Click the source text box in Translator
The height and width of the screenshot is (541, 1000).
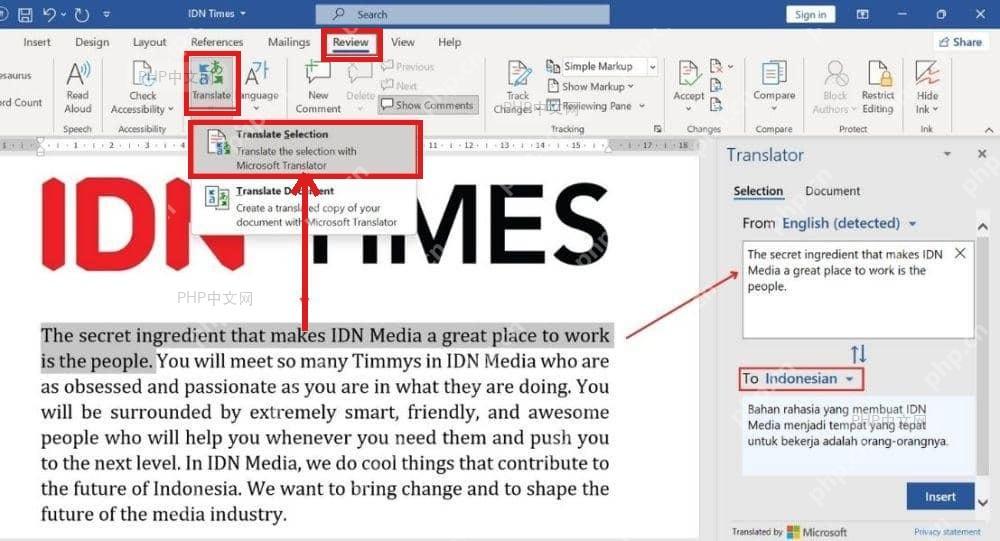tap(858, 290)
